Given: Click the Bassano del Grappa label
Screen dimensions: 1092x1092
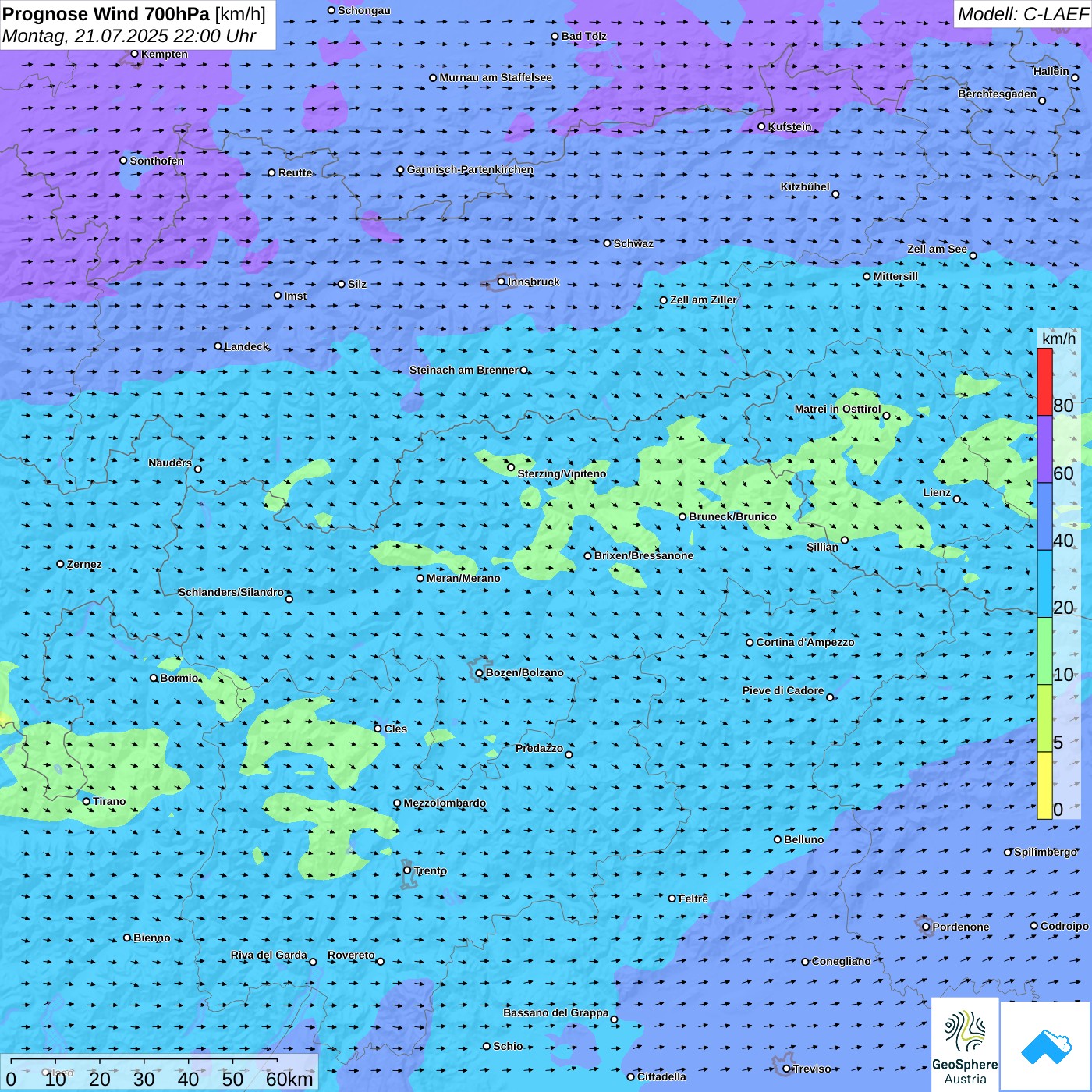Looking at the screenshot, I should point(555,1012).
